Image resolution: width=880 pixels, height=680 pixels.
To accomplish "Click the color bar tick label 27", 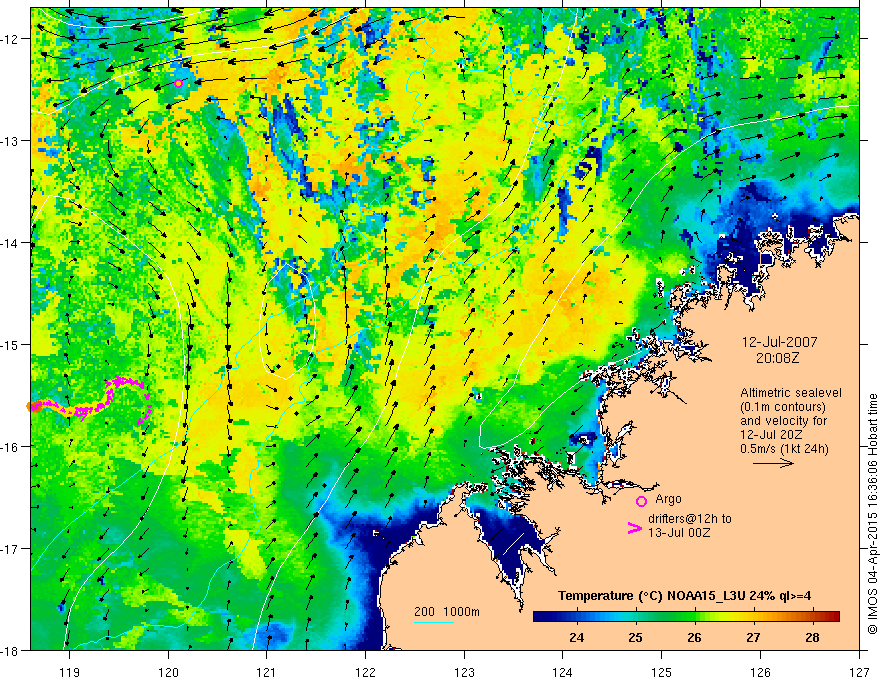I will point(753,637).
